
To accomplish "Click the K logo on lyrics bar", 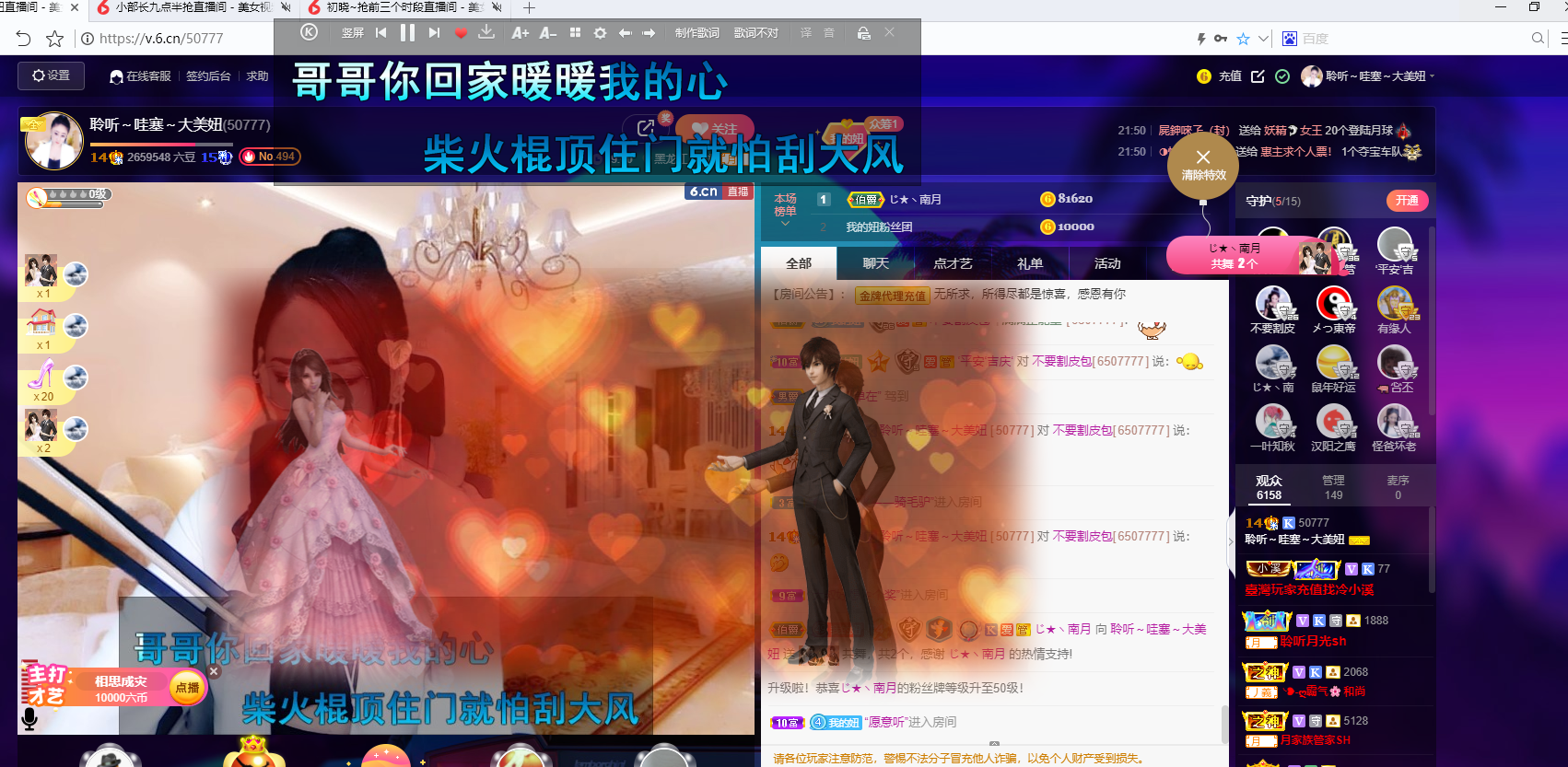I will [310, 32].
